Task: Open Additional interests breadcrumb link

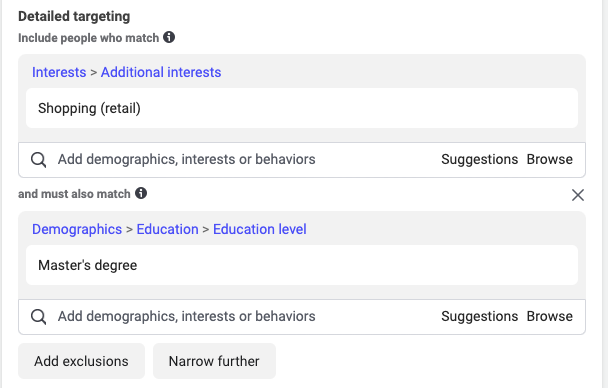Action: point(161,72)
